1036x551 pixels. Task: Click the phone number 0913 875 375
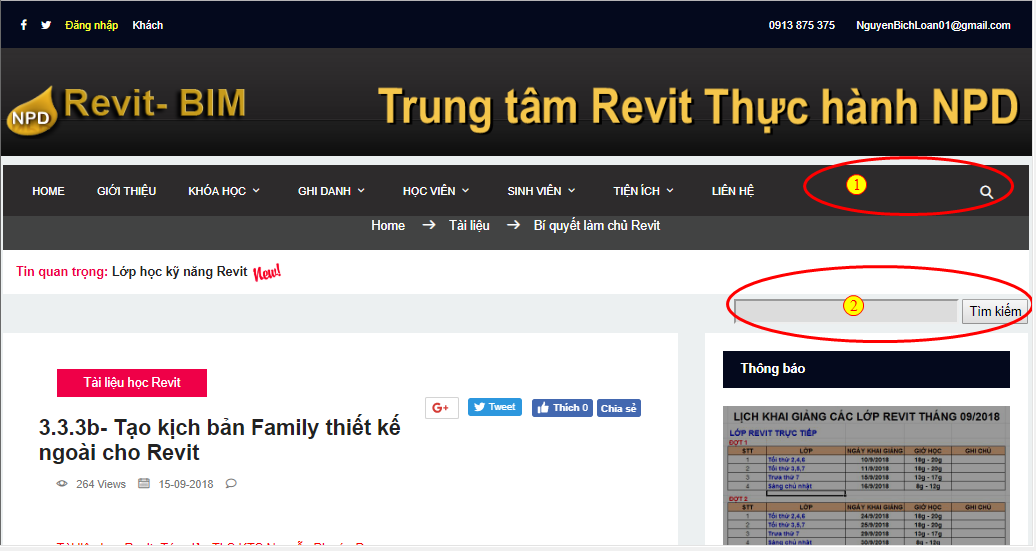point(801,25)
